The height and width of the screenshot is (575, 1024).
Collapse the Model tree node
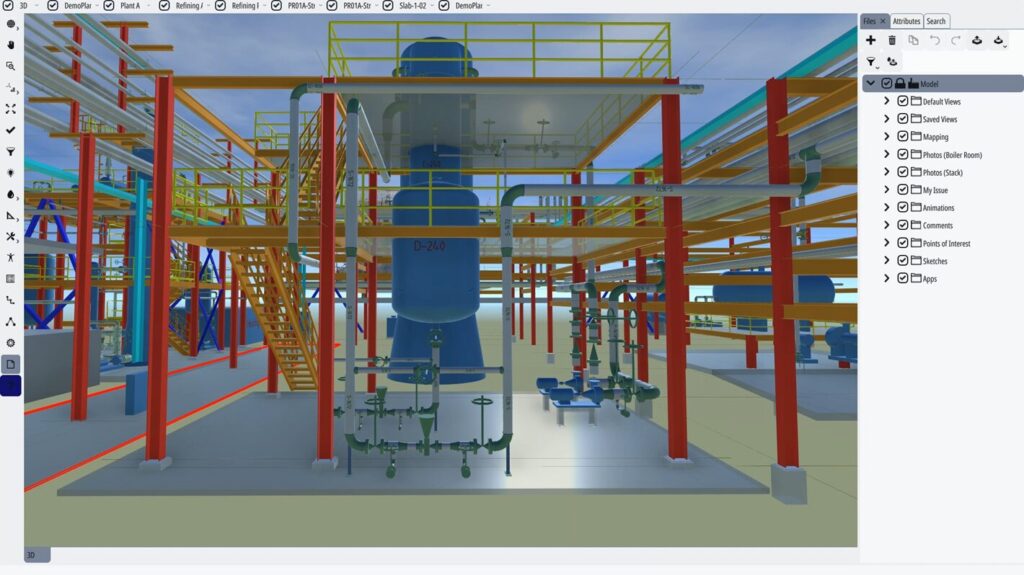point(871,84)
